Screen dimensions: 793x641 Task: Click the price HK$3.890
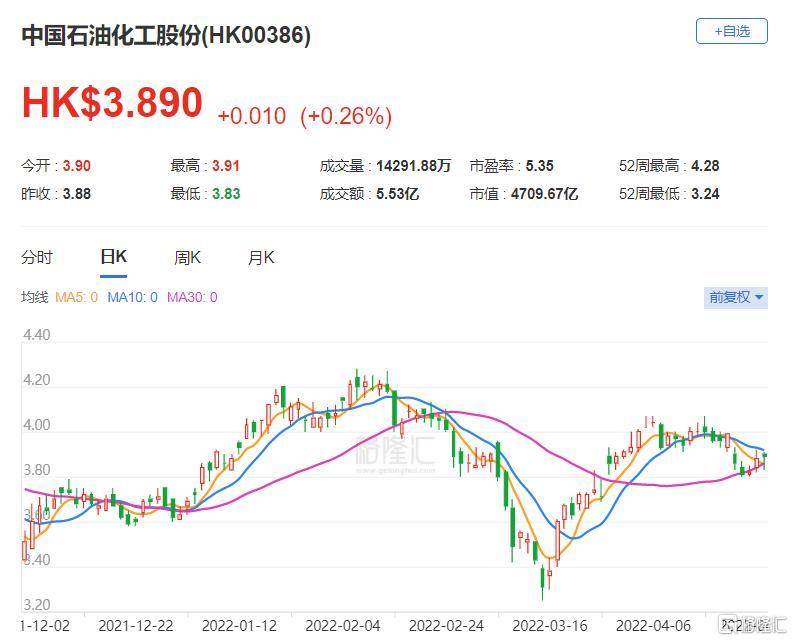(x=112, y=103)
